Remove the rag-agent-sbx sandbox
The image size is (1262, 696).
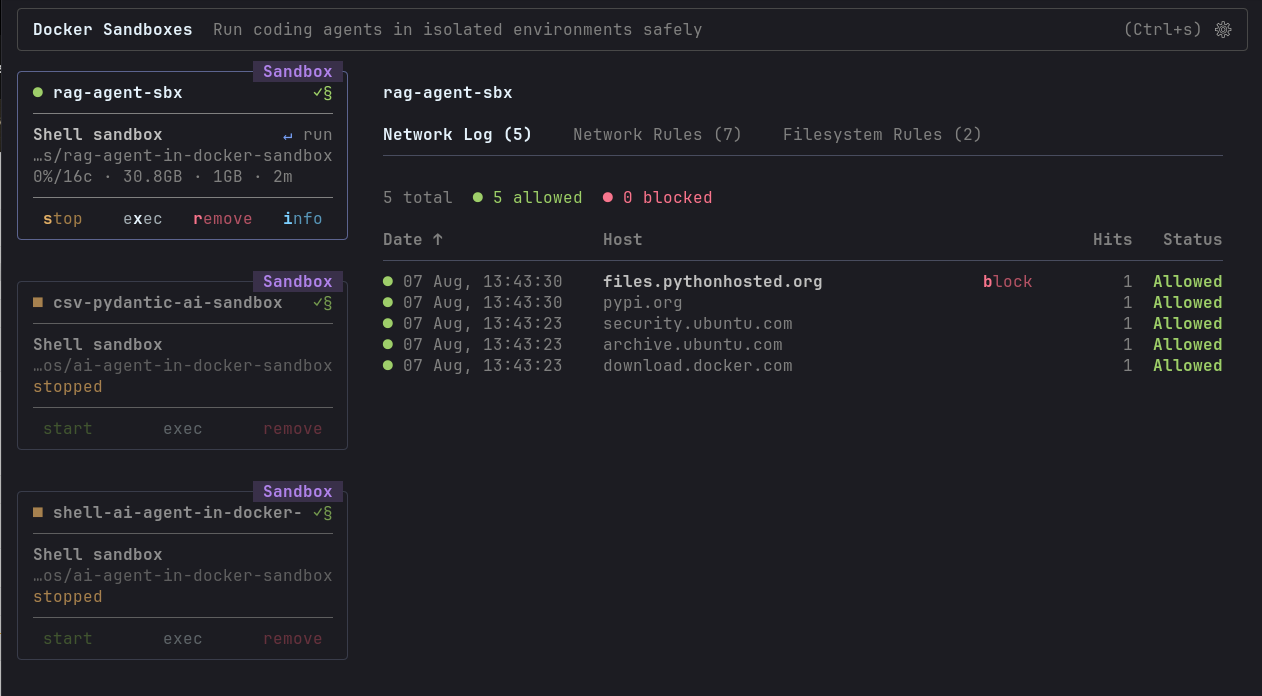pos(223,219)
